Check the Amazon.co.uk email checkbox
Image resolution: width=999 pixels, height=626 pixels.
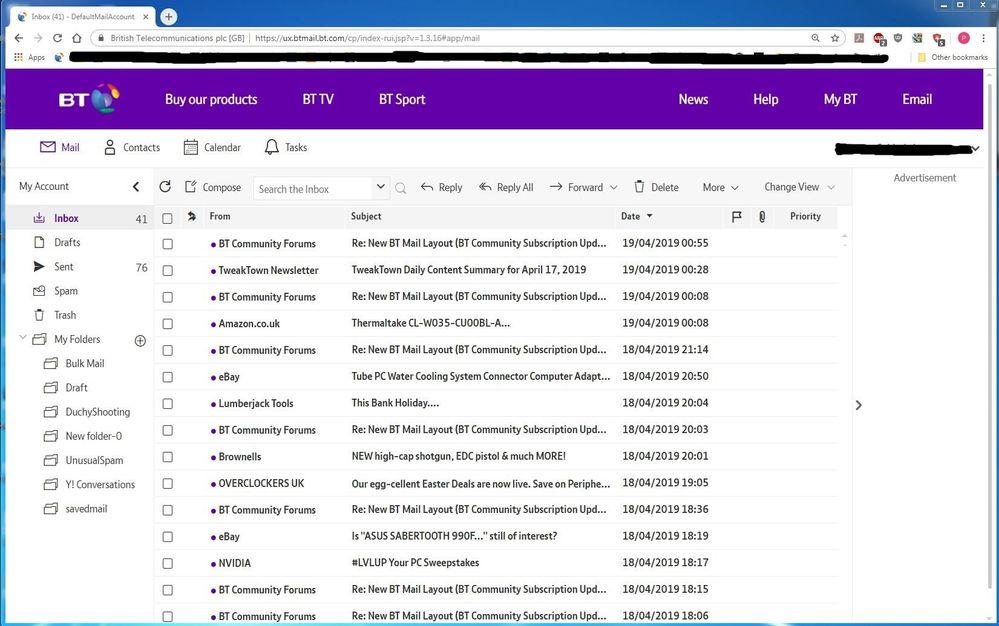(x=167, y=324)
